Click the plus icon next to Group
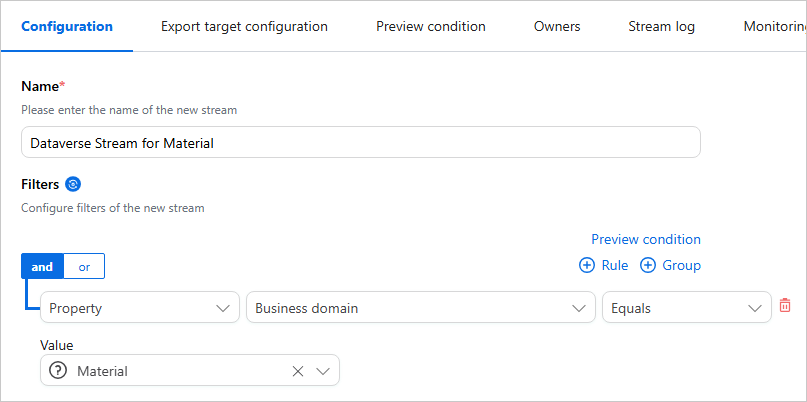 click(x=647, y=265)
